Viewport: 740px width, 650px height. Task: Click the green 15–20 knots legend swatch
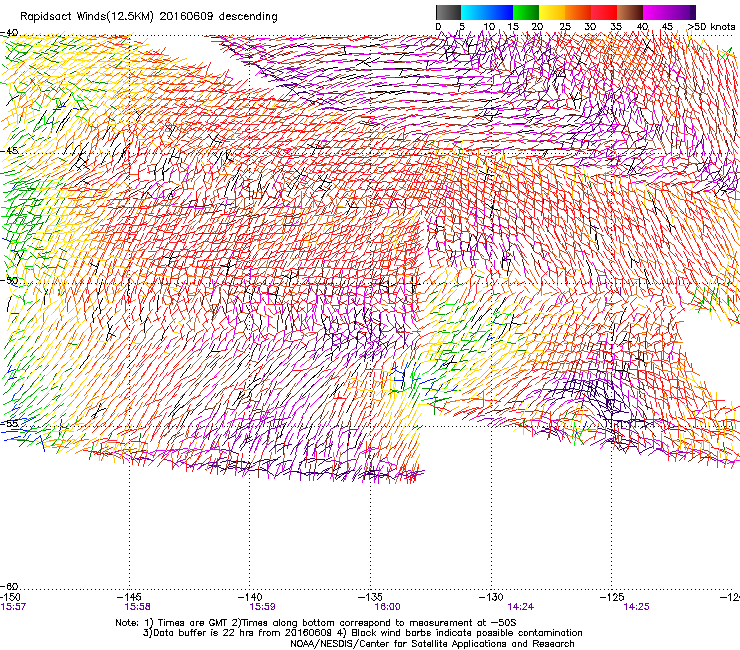[526, 12]
